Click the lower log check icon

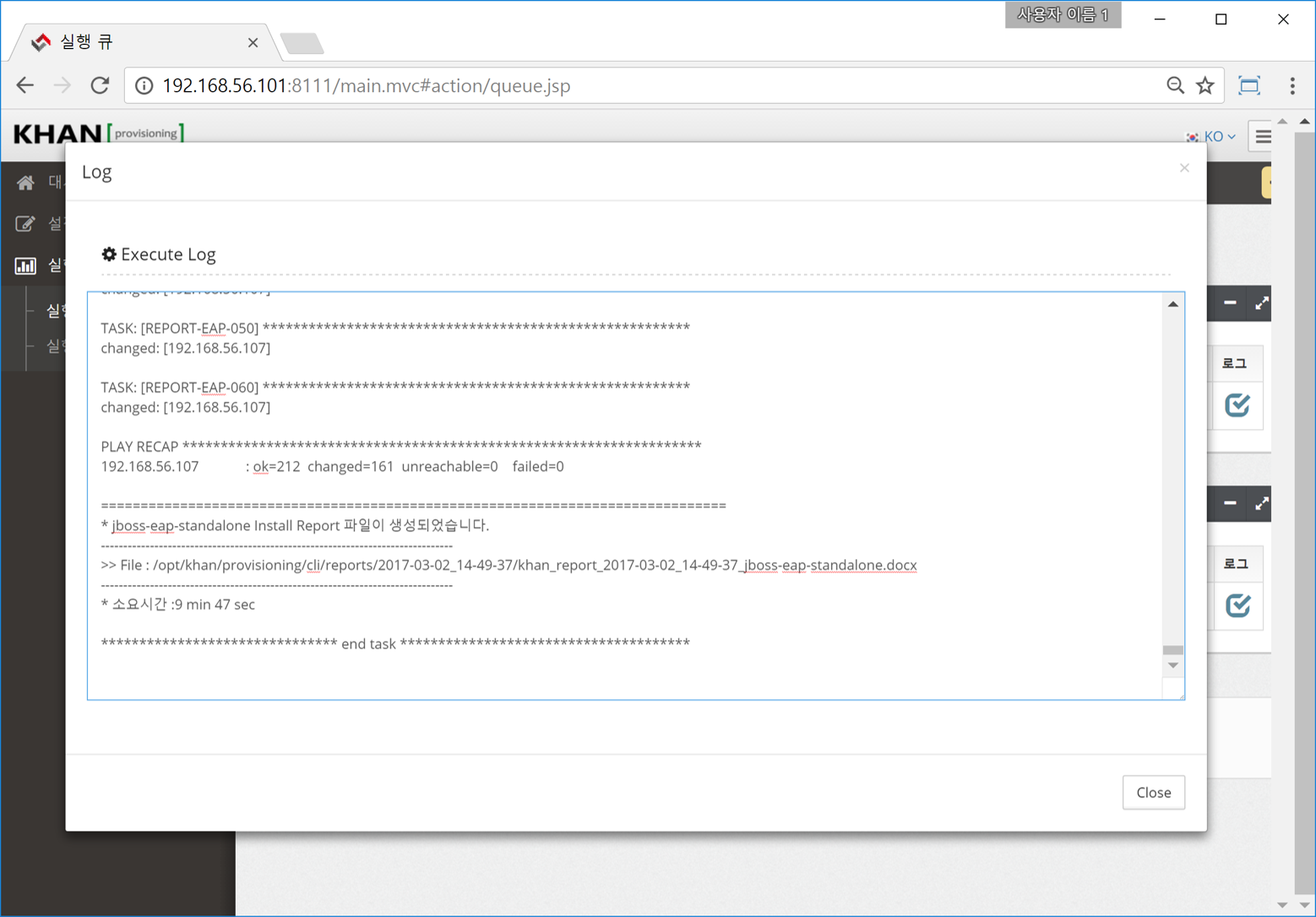(x=1237, y=605)
